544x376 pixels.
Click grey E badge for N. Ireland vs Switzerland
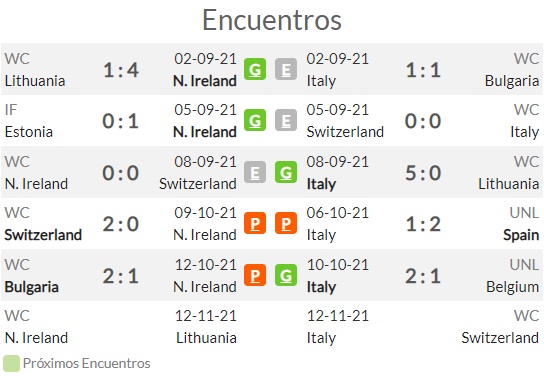click(255, 172)
